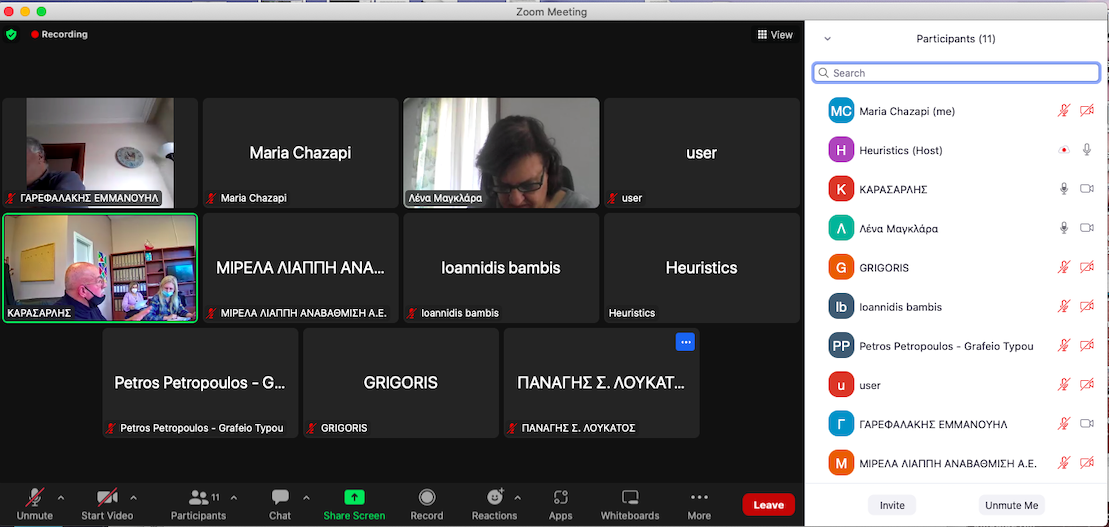The height and width of the screenshot is (527, 1109).
Task: Toggle video-off icon for Maria Chazapi row
Action: 1086,111
